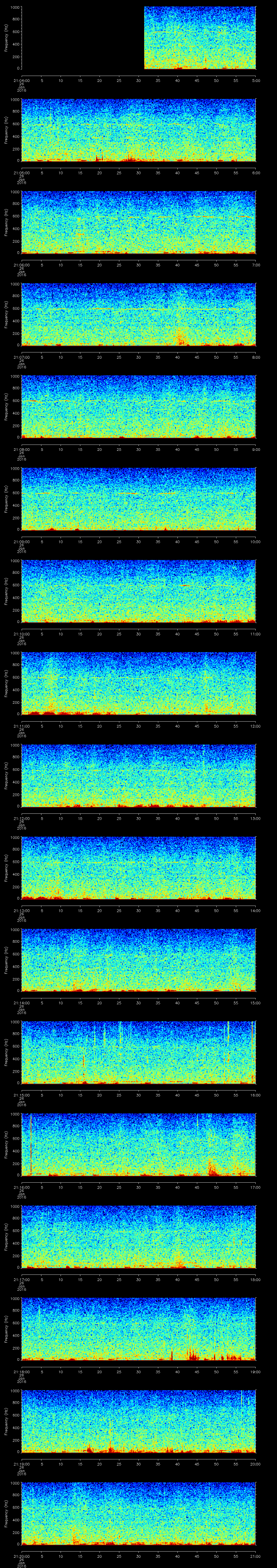Click the 16:00 end time label

pos(255,1095)
